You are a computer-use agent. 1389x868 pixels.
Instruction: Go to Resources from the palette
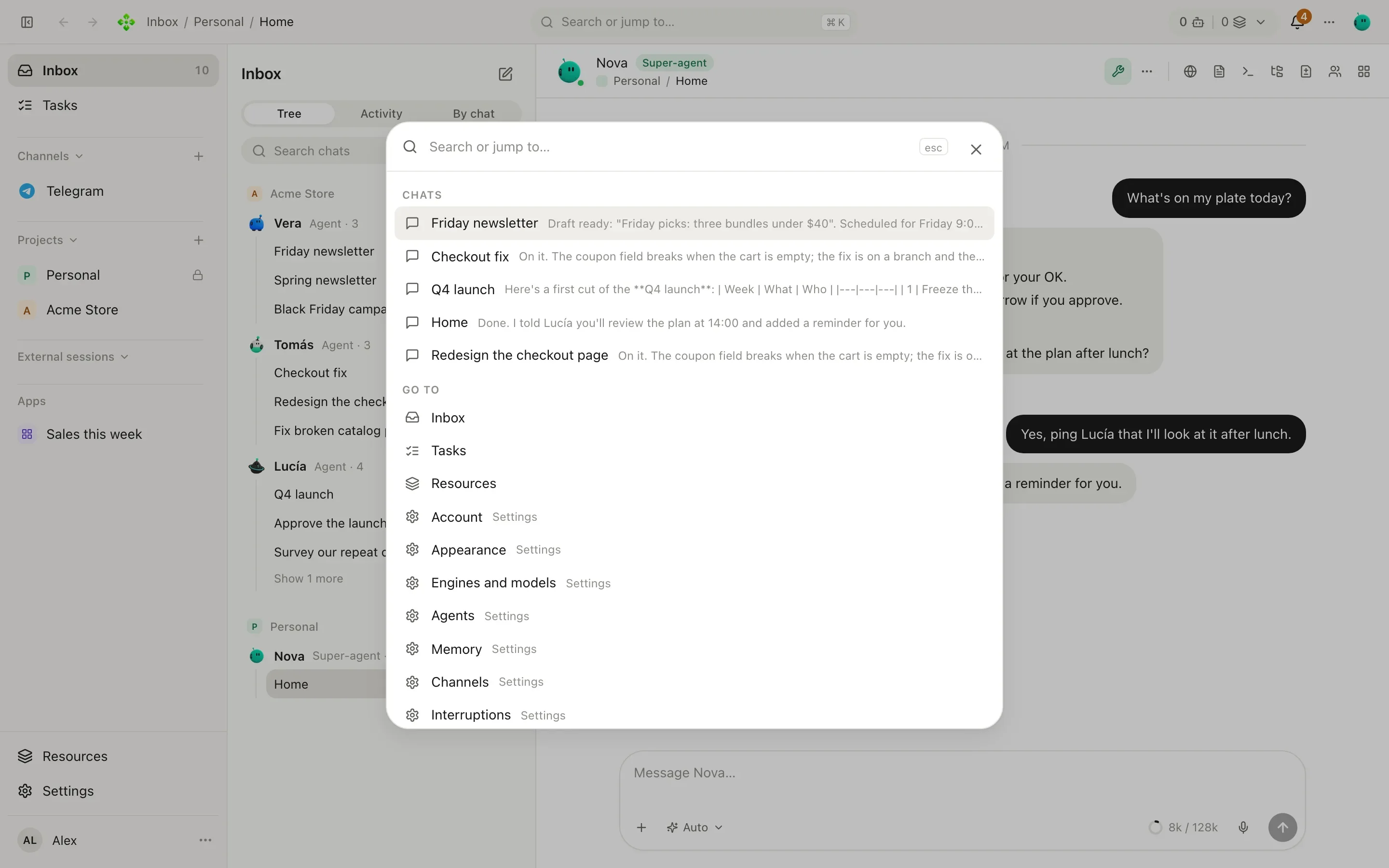pos(694,483)
